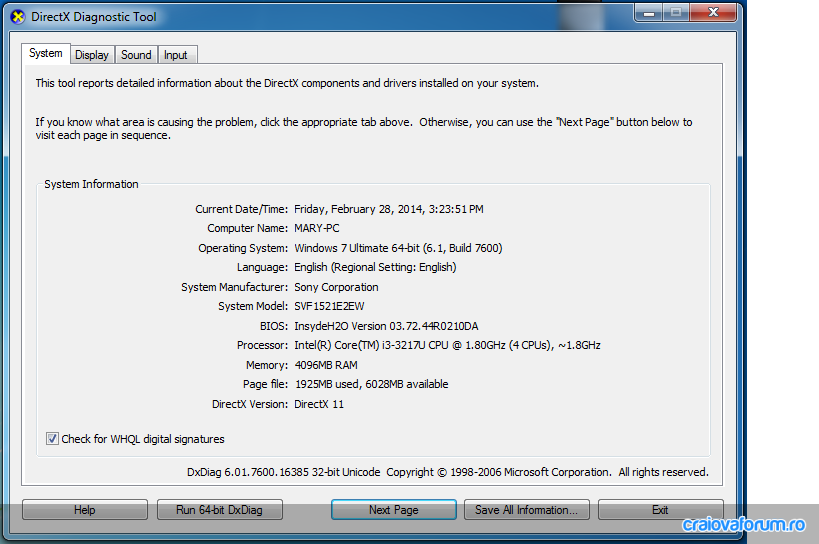Click the Help button

(x=85, y=510)
